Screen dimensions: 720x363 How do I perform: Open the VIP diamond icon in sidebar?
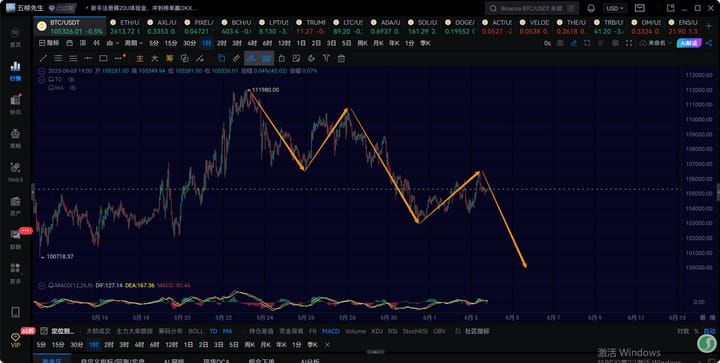(15, 339)
